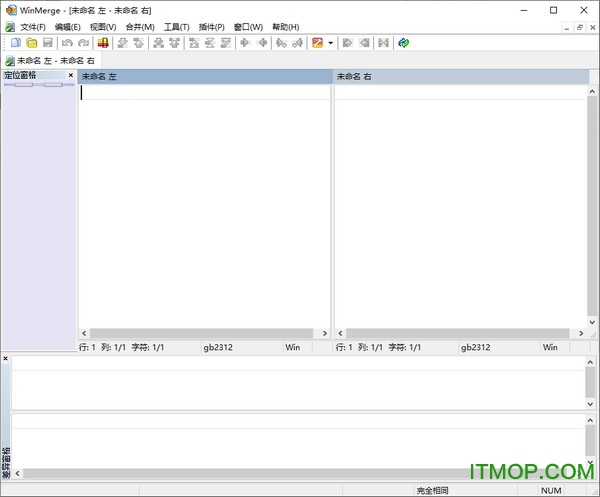Click the orange options toolbar icon
The image size is (600, 497).
[x=317, y=43]
